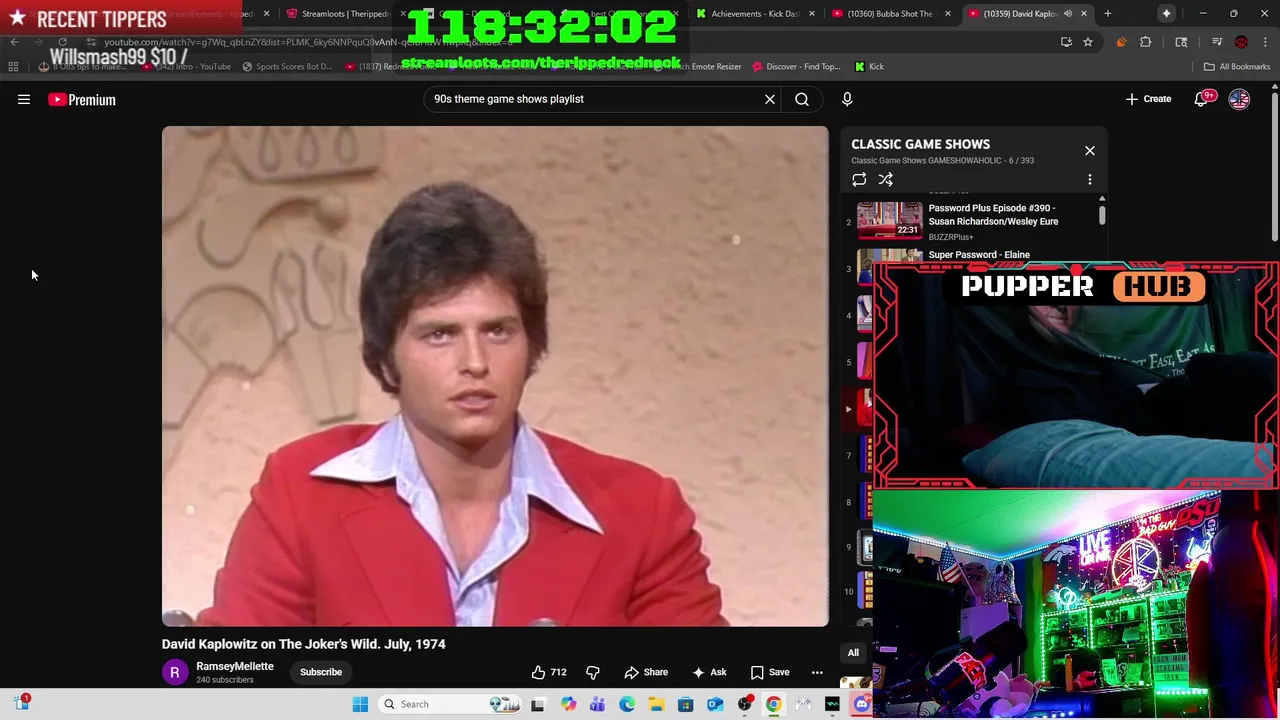Switch to OBS Studio taskbar icon
The height and width of the screenshot is (720, 1280).
click(x=745, y=704)
